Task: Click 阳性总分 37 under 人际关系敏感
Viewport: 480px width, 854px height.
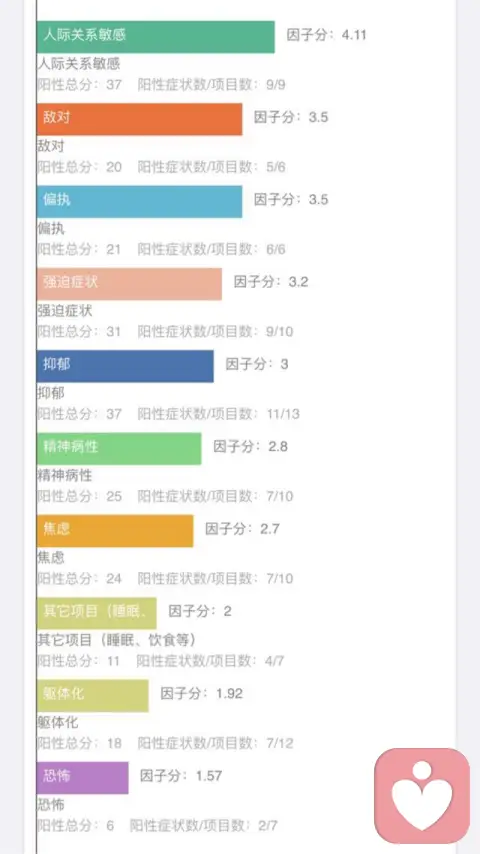Action: tap(80, 84)
